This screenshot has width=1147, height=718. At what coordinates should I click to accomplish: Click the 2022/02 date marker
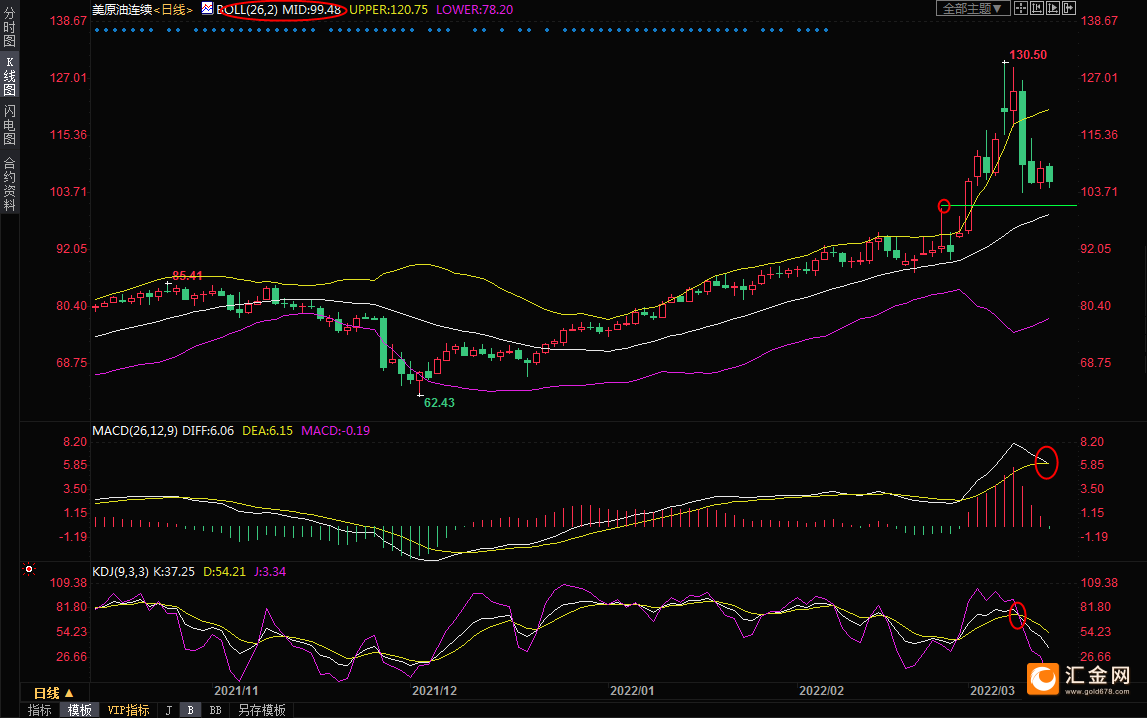pyautogui.click(x=821, y=691)
